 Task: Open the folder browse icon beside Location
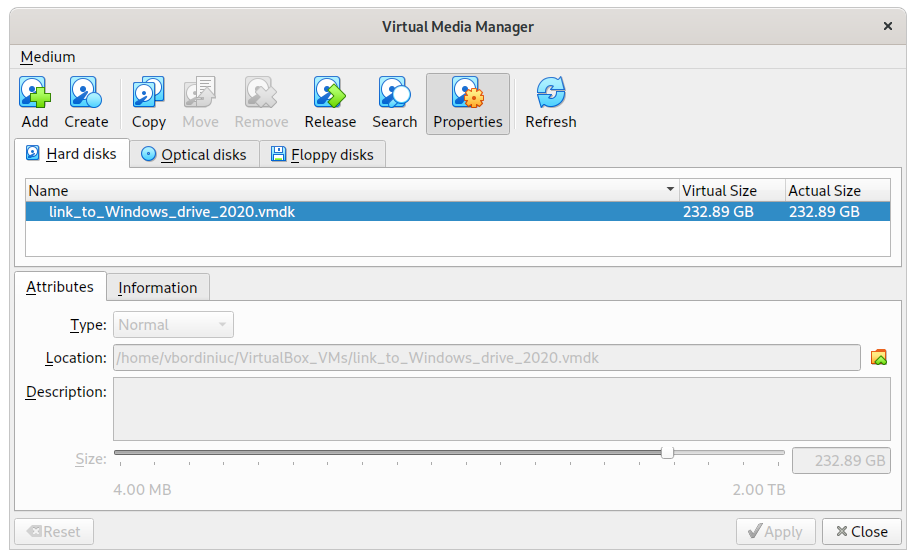coord(879,357)
